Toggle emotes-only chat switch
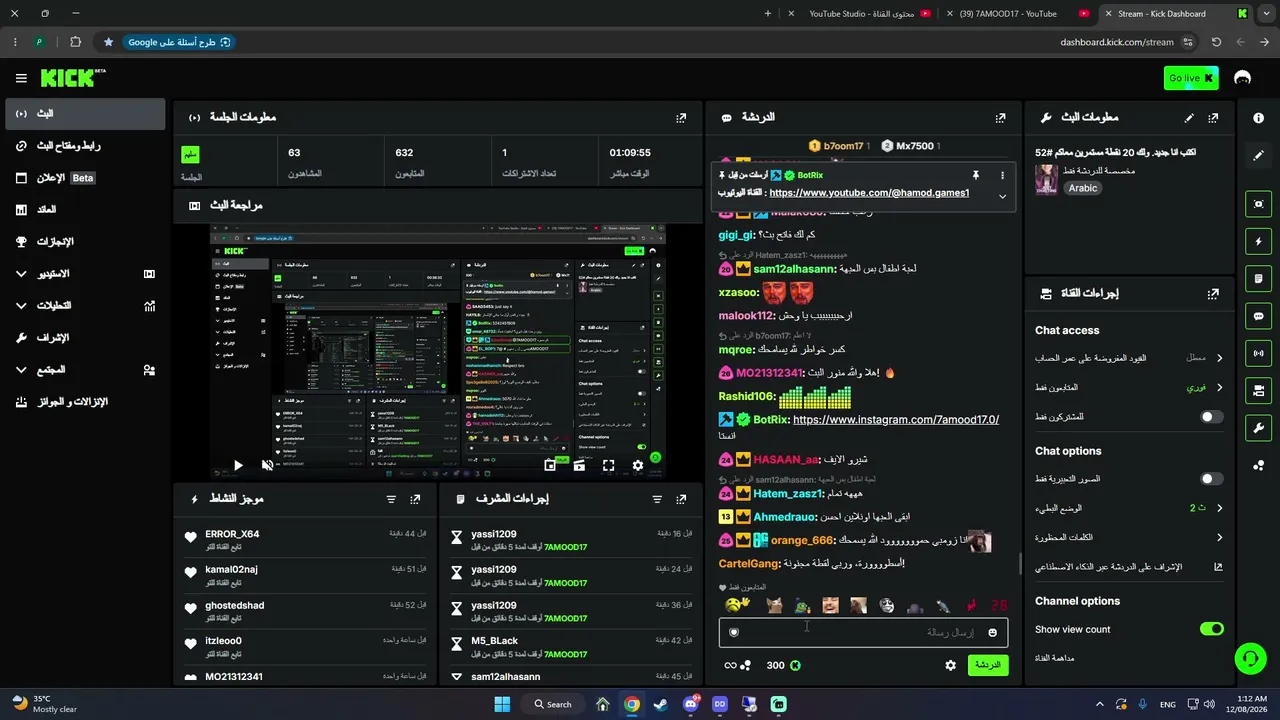 tap(1211, 479)
